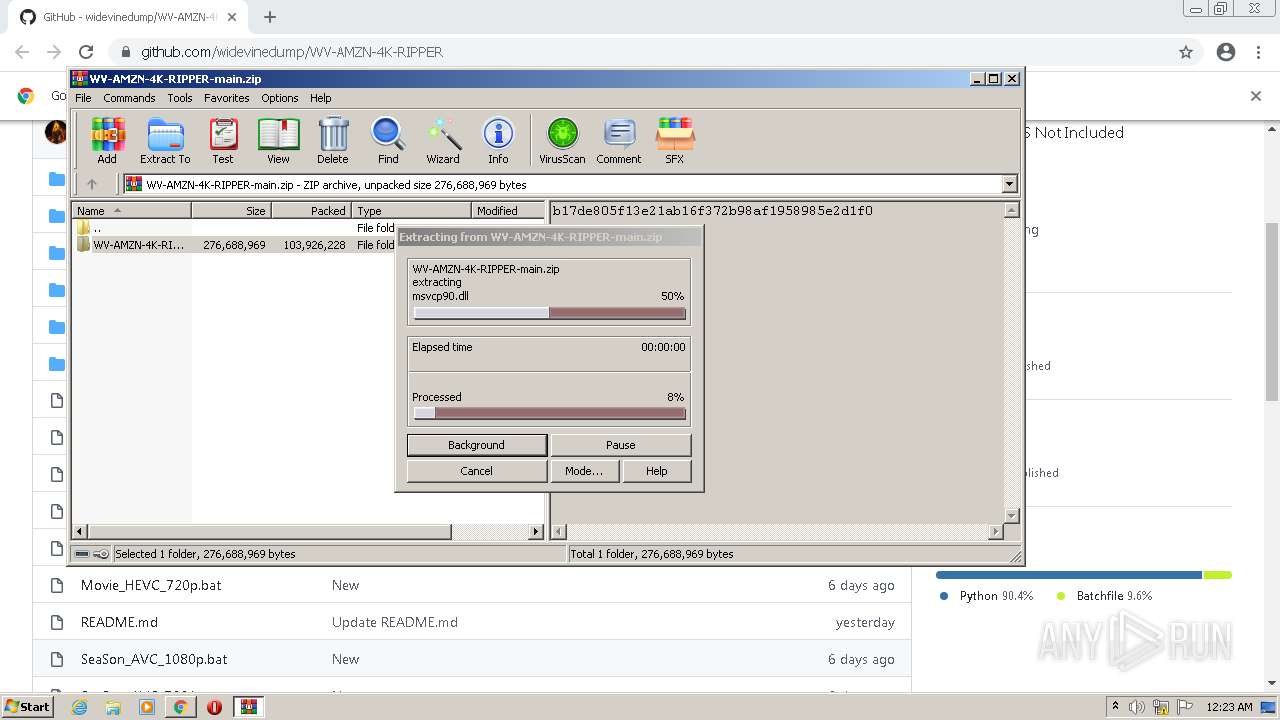Open File Explorer from taskbar
Viewport: 1280px width, 720px height.
coord(113,707)
